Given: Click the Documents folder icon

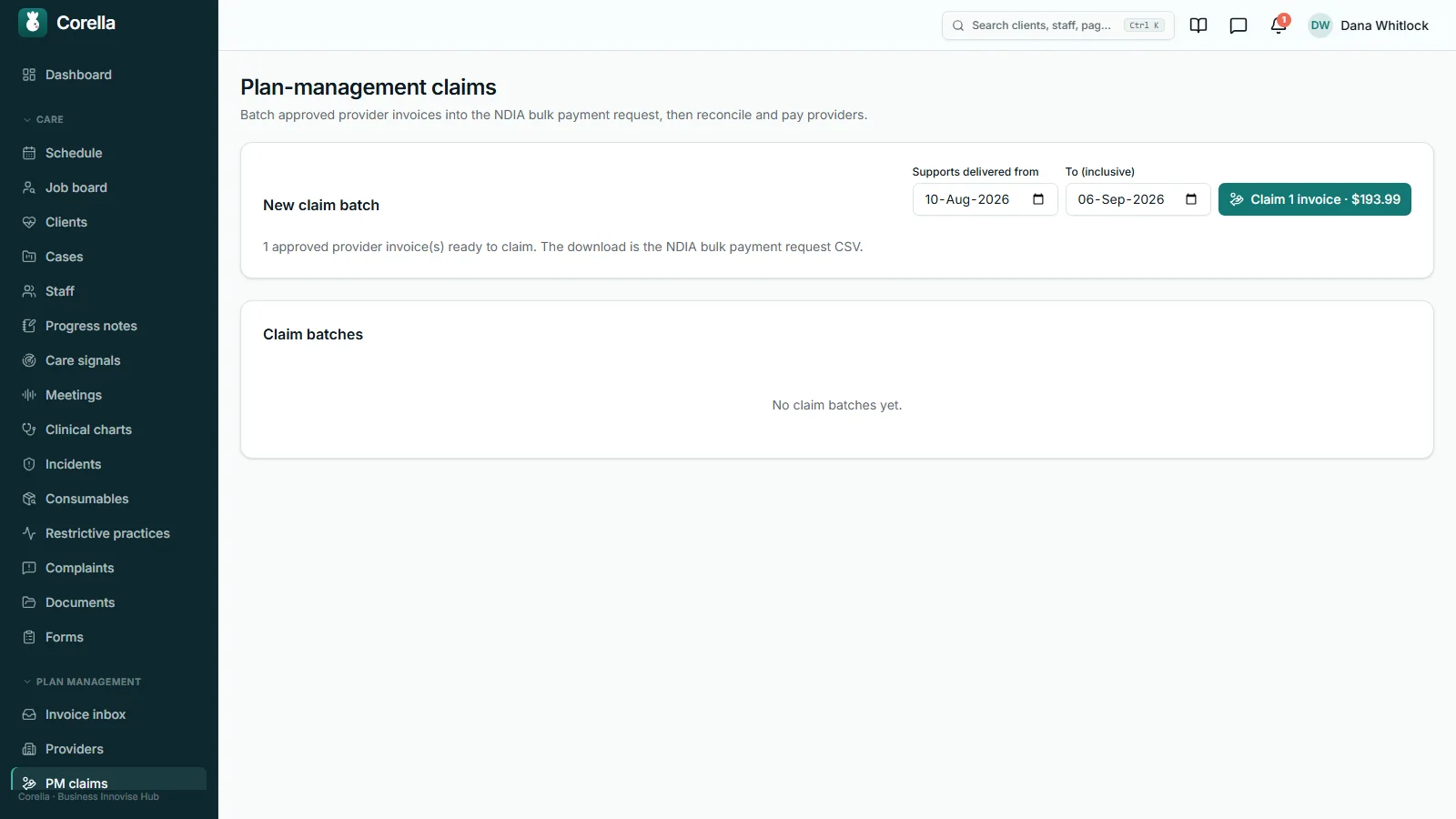Looking at the screenshot, I should [x=29, y=602].
